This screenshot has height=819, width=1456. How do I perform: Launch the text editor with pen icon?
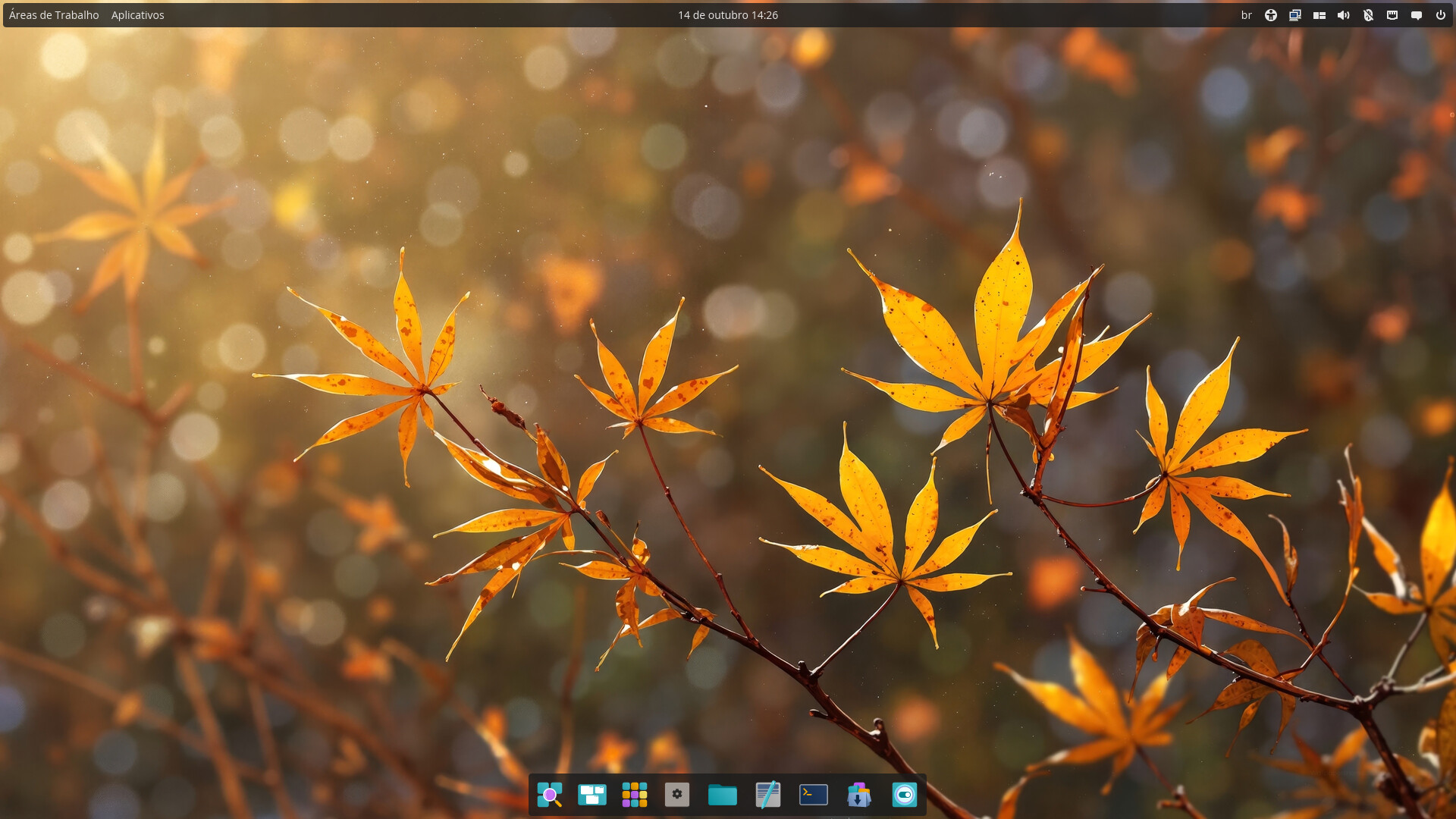(x=768, y=795)
